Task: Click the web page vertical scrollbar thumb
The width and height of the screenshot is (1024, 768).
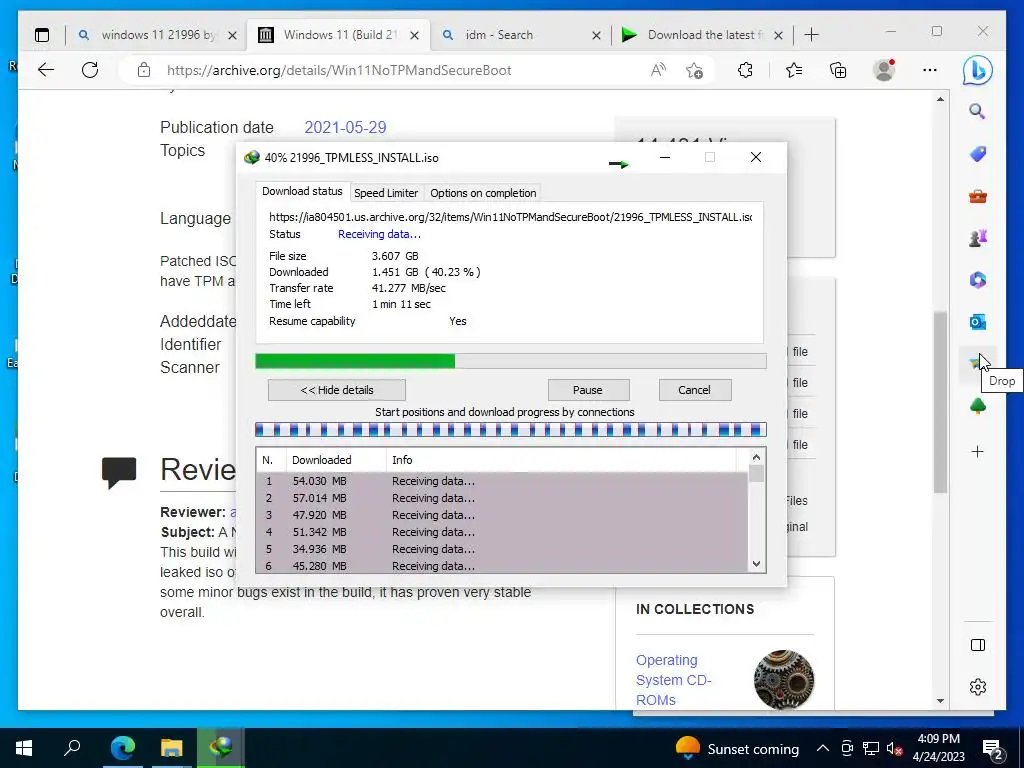Action: (940, 402)
